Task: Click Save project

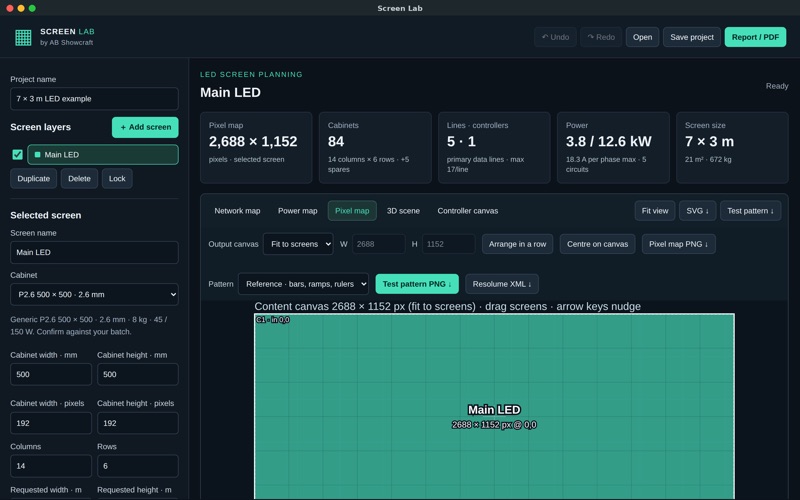Action: [692, 37]
